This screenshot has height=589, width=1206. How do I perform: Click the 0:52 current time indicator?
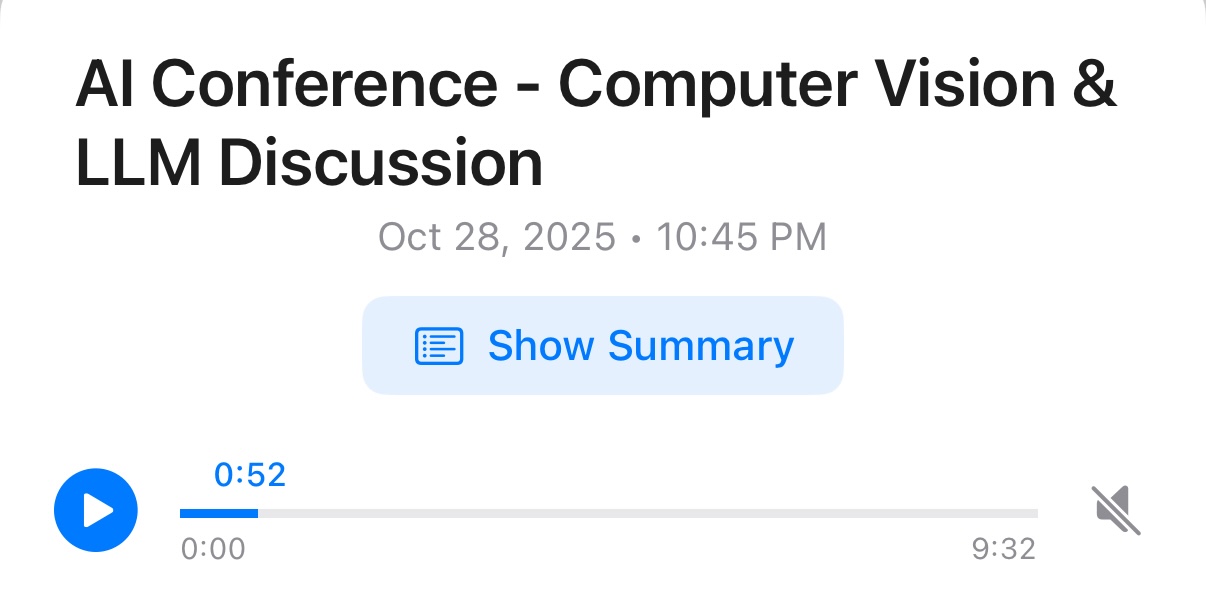click(248, 474)
